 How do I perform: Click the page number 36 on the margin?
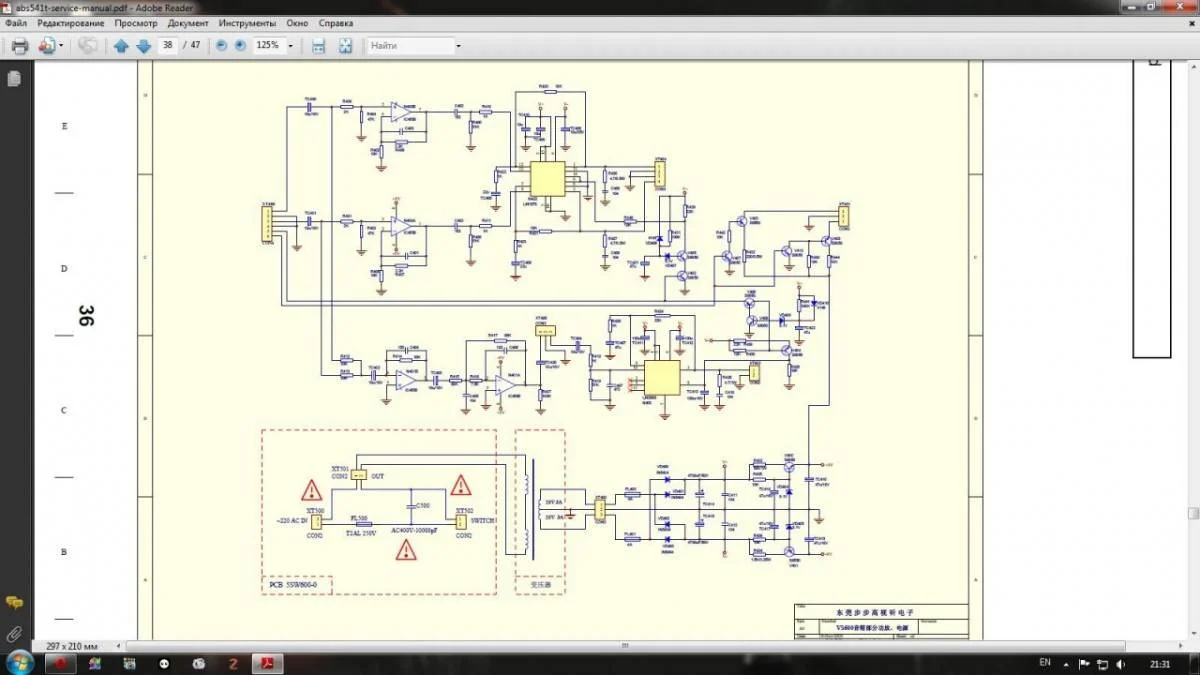(86, 316)
